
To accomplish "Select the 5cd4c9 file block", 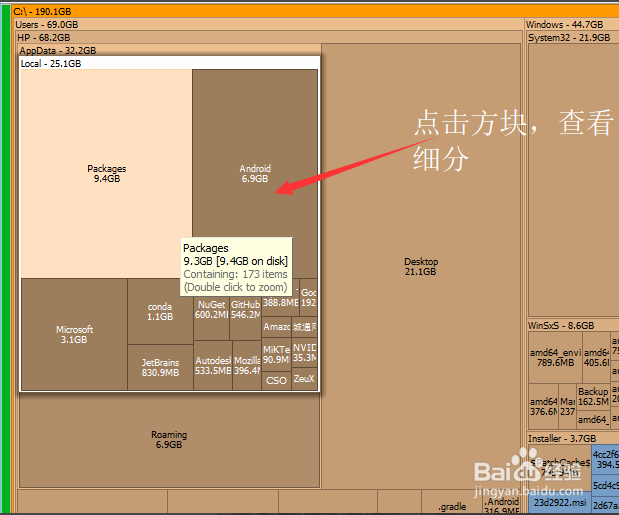I will 606,485.
